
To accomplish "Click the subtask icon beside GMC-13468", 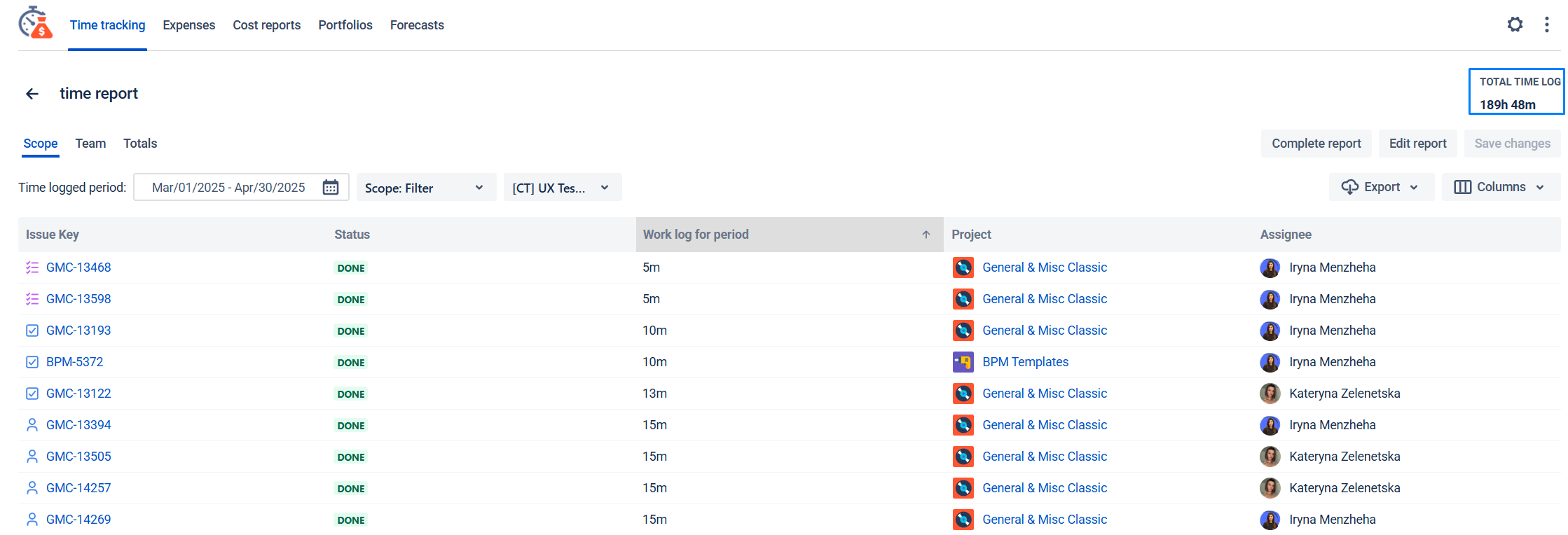I will (x=32, y=267).
